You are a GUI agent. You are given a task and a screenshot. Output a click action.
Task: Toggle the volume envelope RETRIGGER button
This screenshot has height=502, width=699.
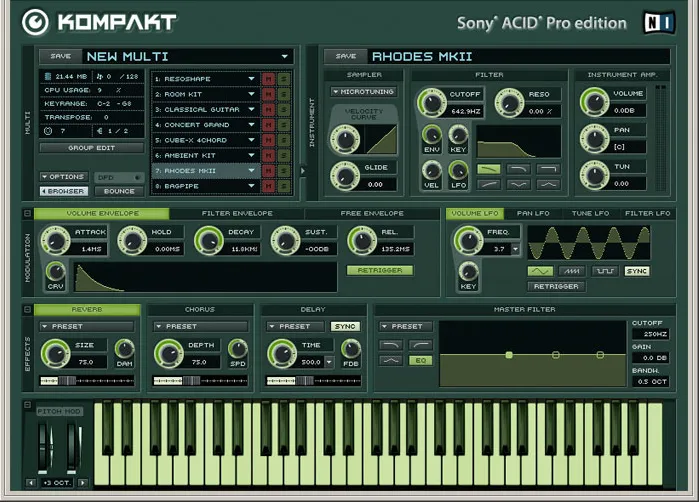pos(379,270)
